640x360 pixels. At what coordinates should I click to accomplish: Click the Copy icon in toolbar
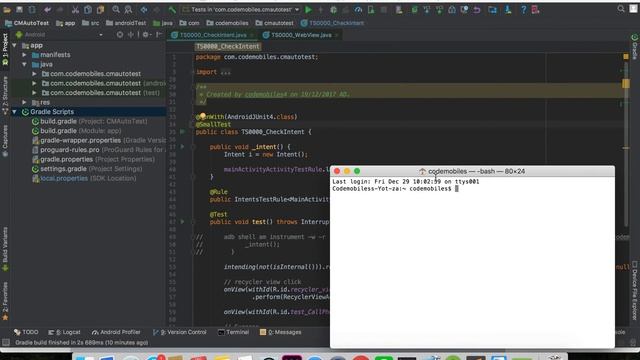pyautogui.click(x=88, y=9)
